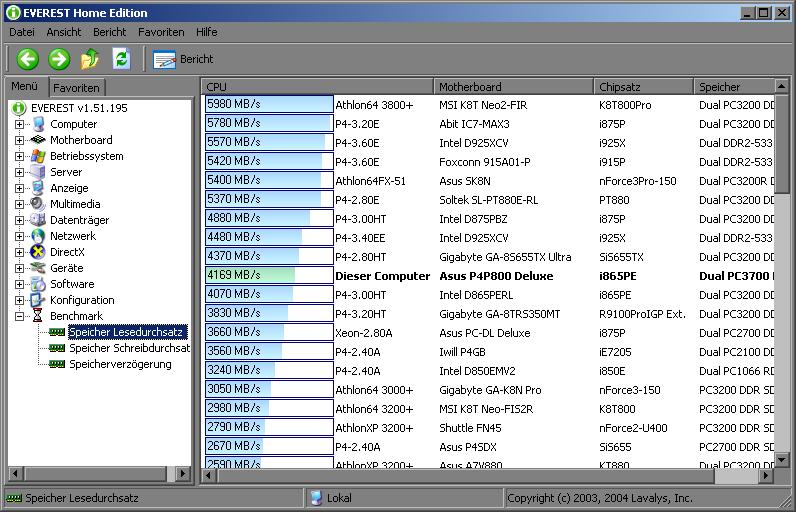Open the Datei menu
The image size is (796, 512).
click(22, 32)
